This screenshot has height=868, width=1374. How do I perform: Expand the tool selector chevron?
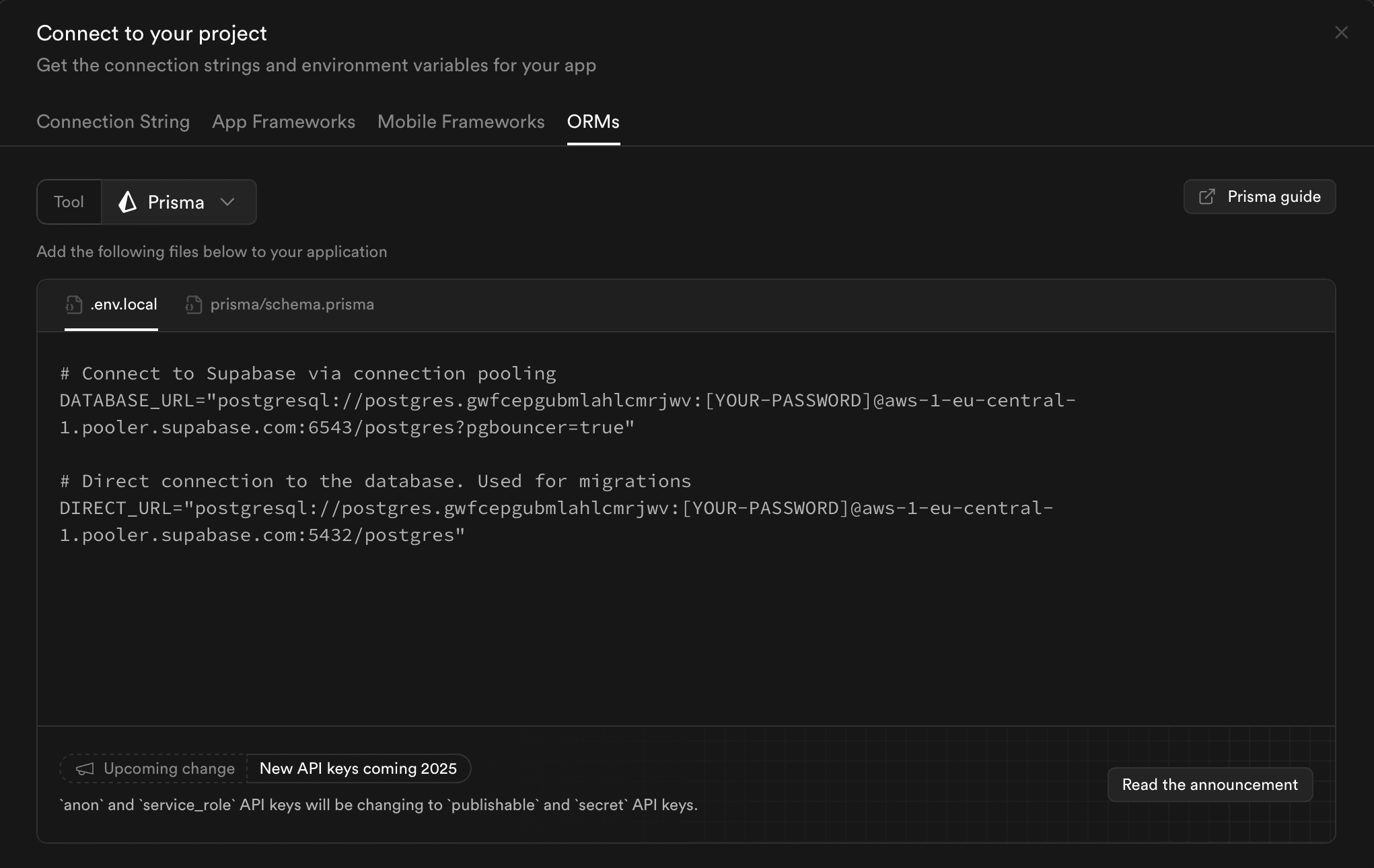point(227,202)
